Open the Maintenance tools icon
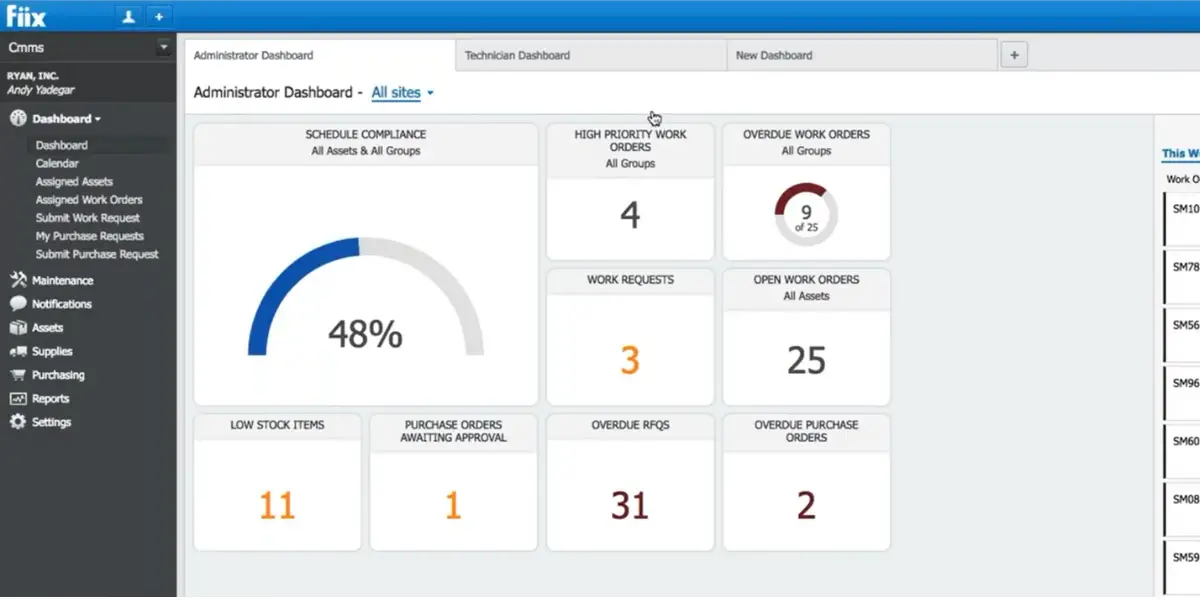The height and width of the screenshot is (600, 1200). pyautogui.click(x=17, y=281)
